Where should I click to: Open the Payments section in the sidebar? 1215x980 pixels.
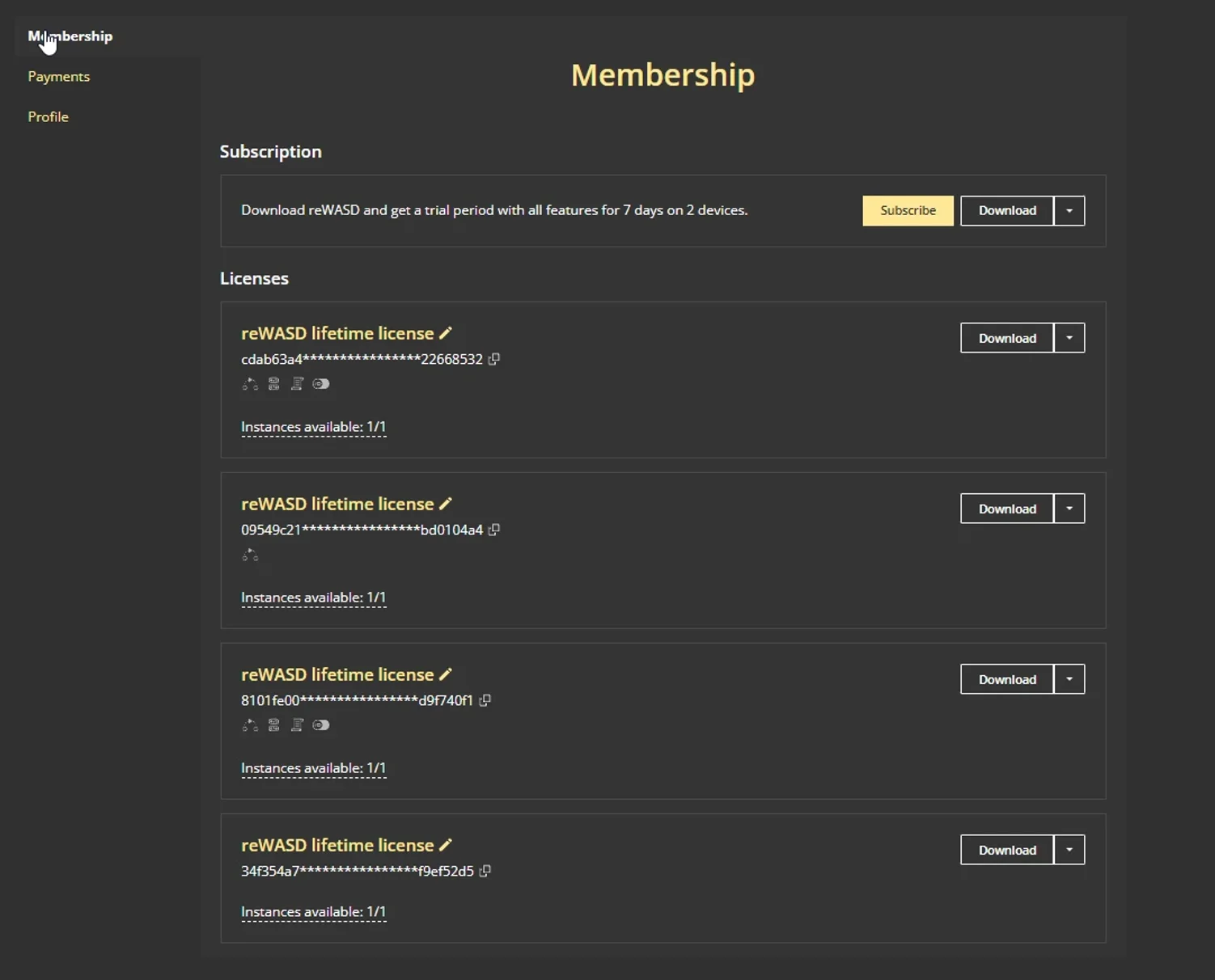tap(59, 77)
